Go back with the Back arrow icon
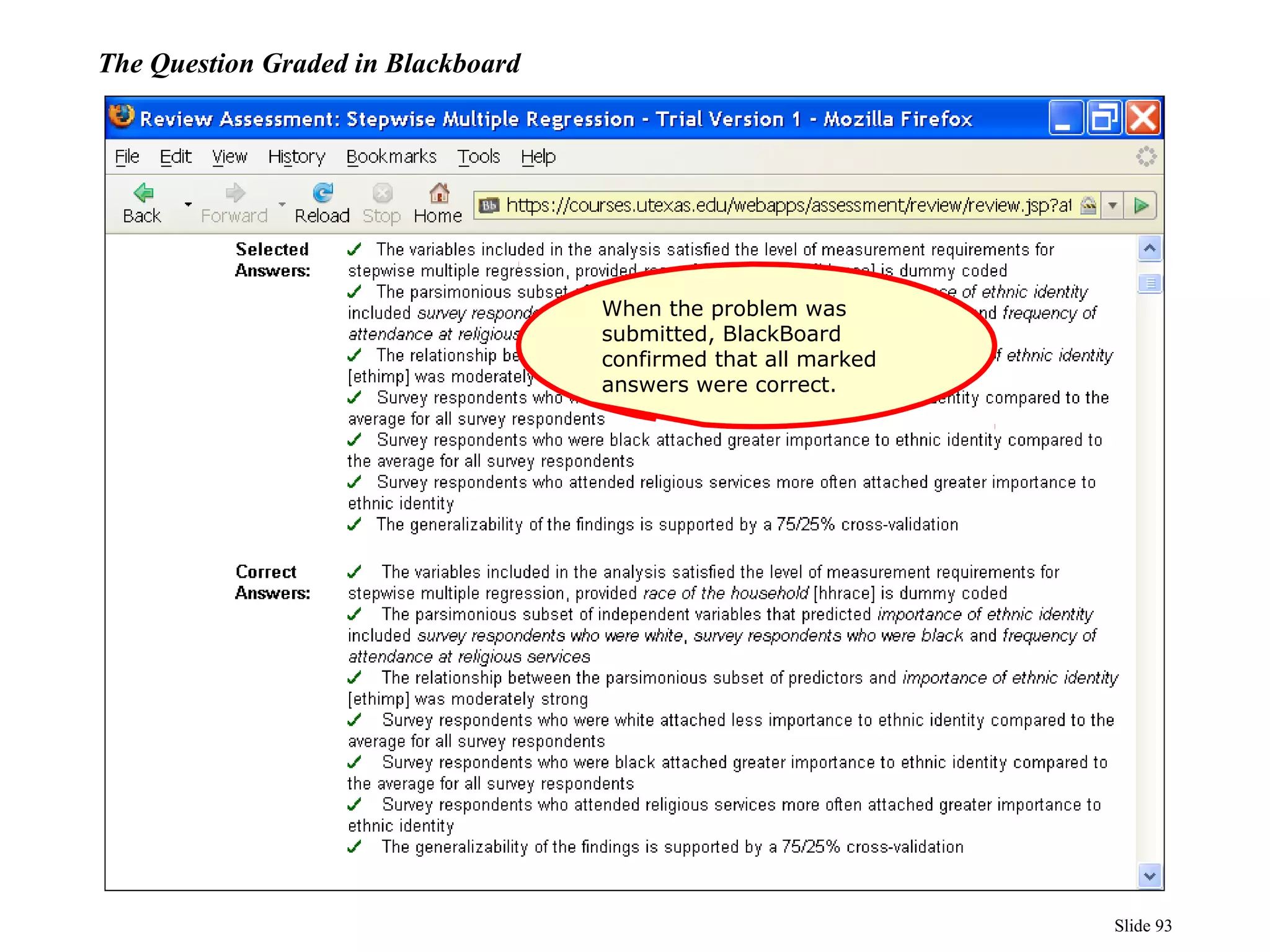This screenshot has height=952, width=1270. (x=144, y=193)
